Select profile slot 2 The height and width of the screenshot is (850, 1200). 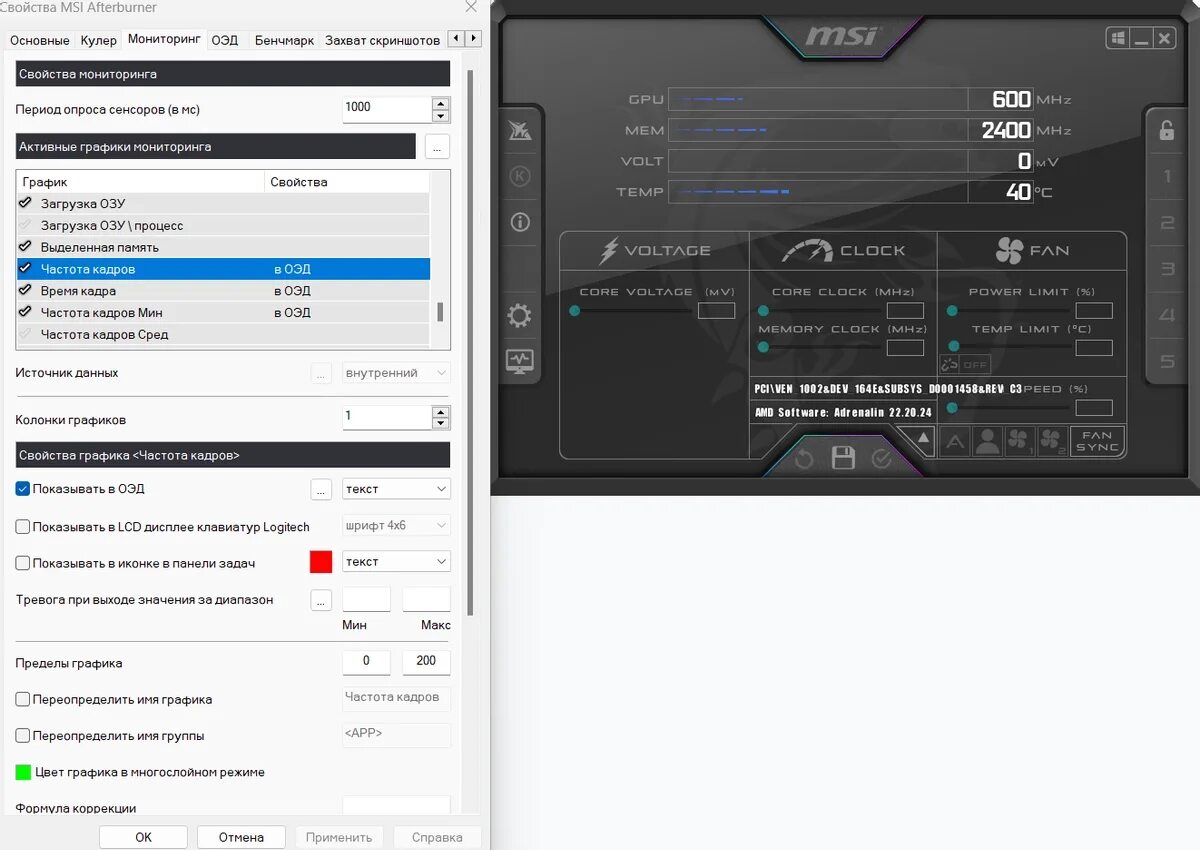coord(1167,223)
